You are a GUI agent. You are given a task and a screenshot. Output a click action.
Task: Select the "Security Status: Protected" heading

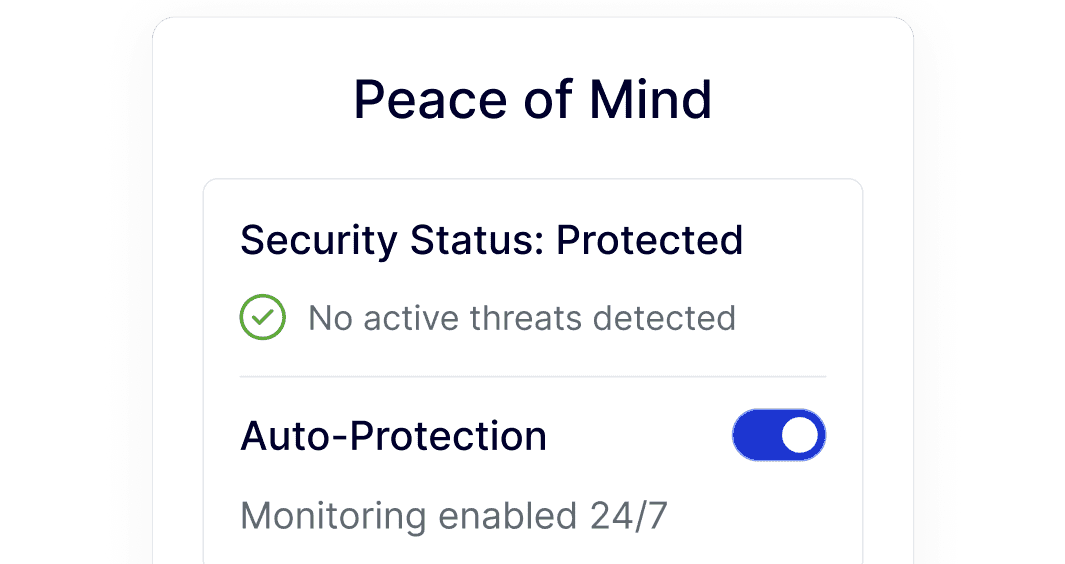491,240
